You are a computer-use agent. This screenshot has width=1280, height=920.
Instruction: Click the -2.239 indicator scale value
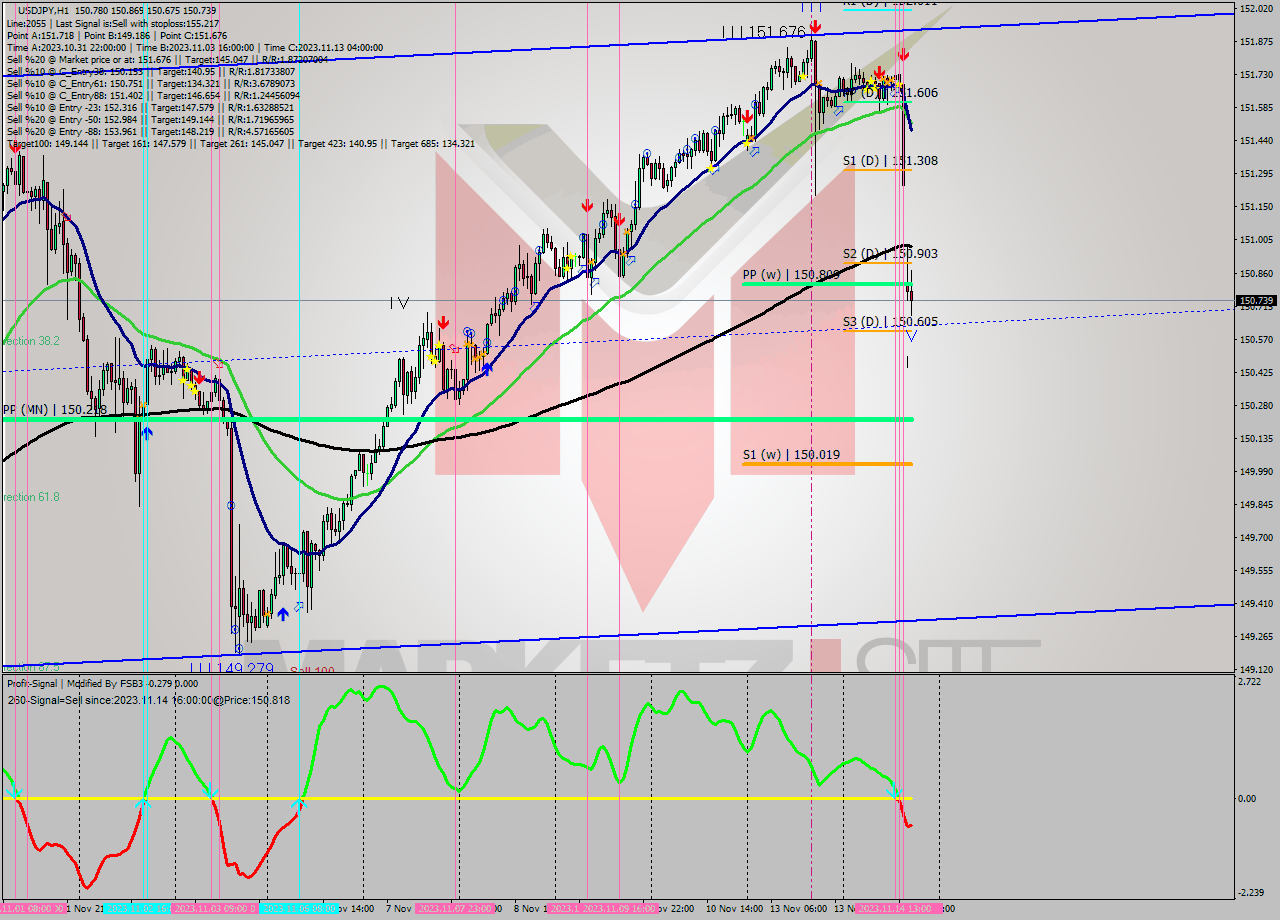(x=1252, y=893)
